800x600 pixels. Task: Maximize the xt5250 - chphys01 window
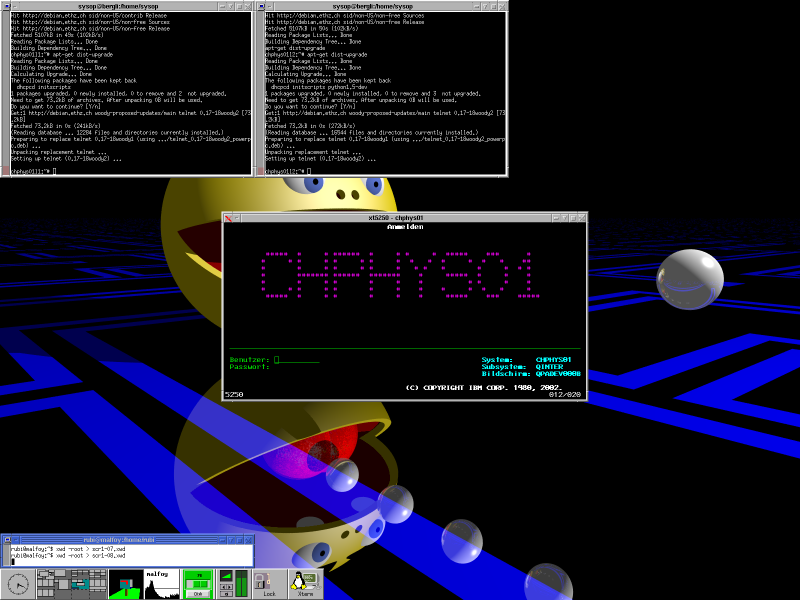pos(573,218)
